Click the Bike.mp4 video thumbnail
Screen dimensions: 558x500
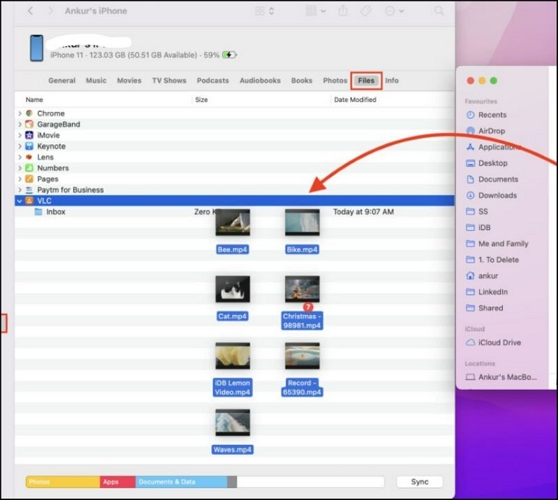[x=302, y=222]
